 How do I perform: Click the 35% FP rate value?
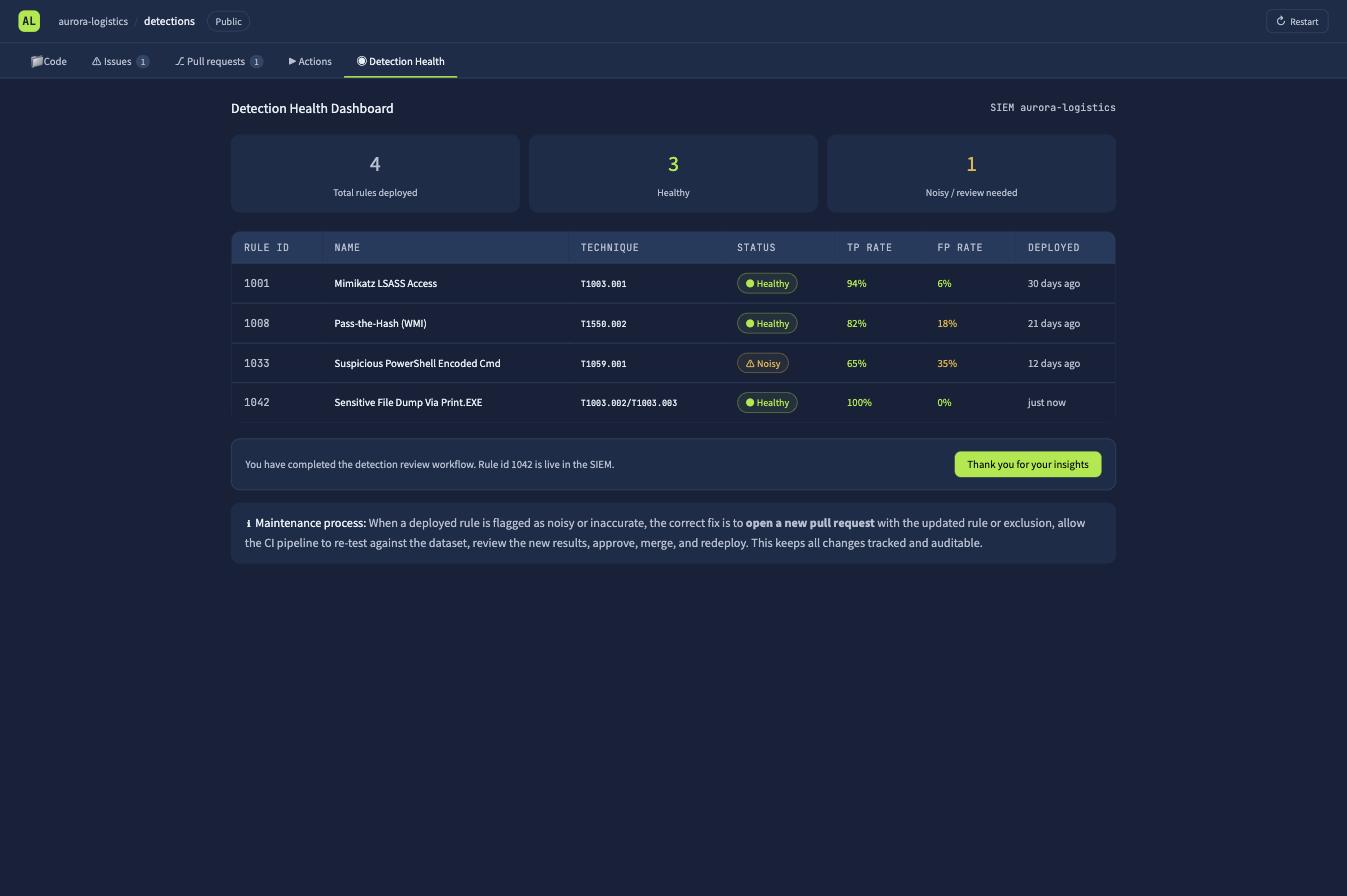(x=947, y=364)
